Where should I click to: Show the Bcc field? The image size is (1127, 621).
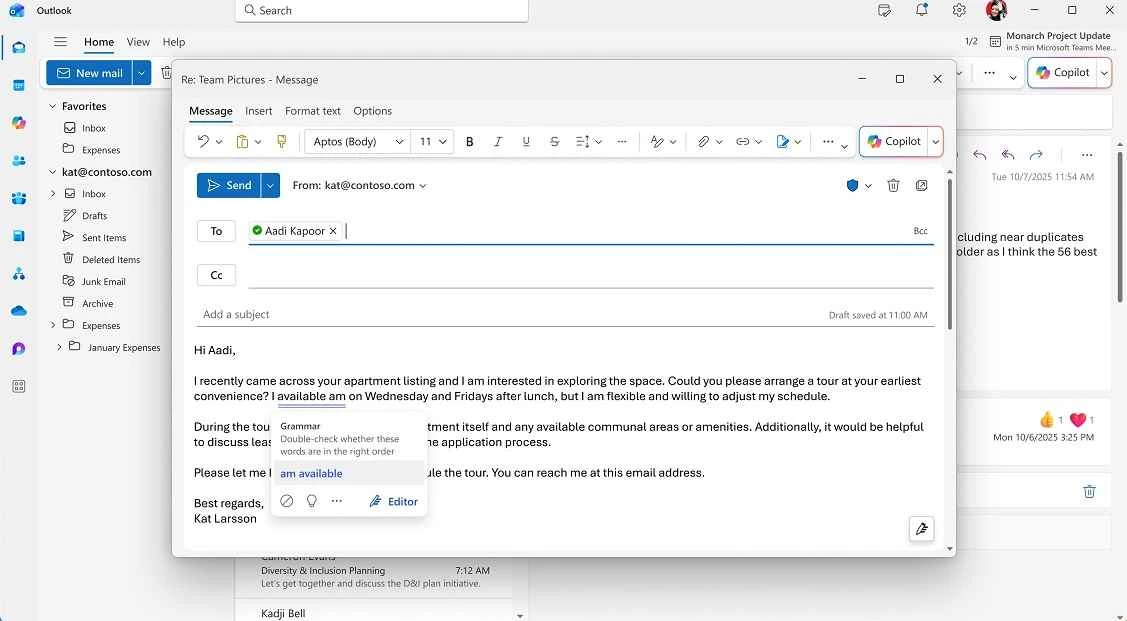click(x=921, y=231)
